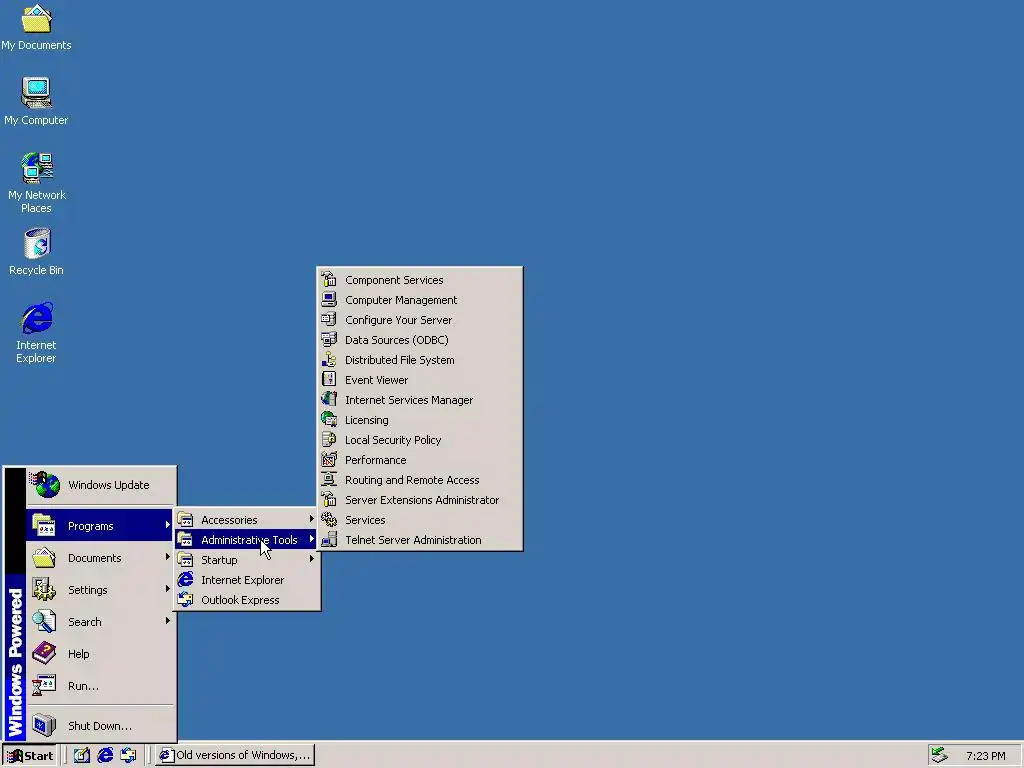Image resolution: width=1024 pixels, height=768 pixels.
Task: Click the Local Security Policy icon
Action: (329, 440)
